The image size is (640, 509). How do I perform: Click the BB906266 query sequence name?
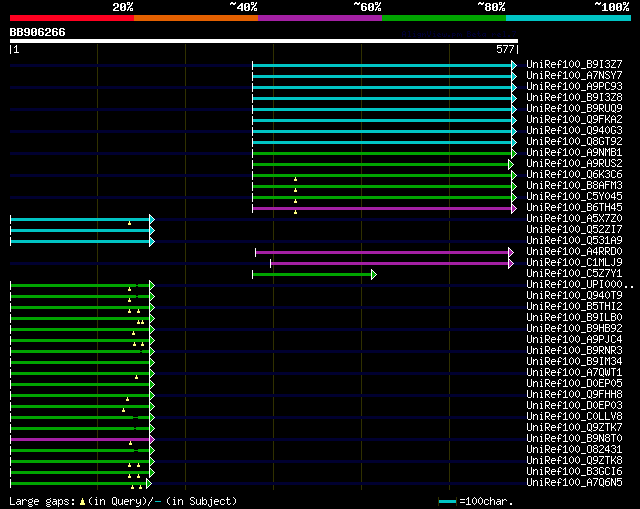[x=37, y=32]
